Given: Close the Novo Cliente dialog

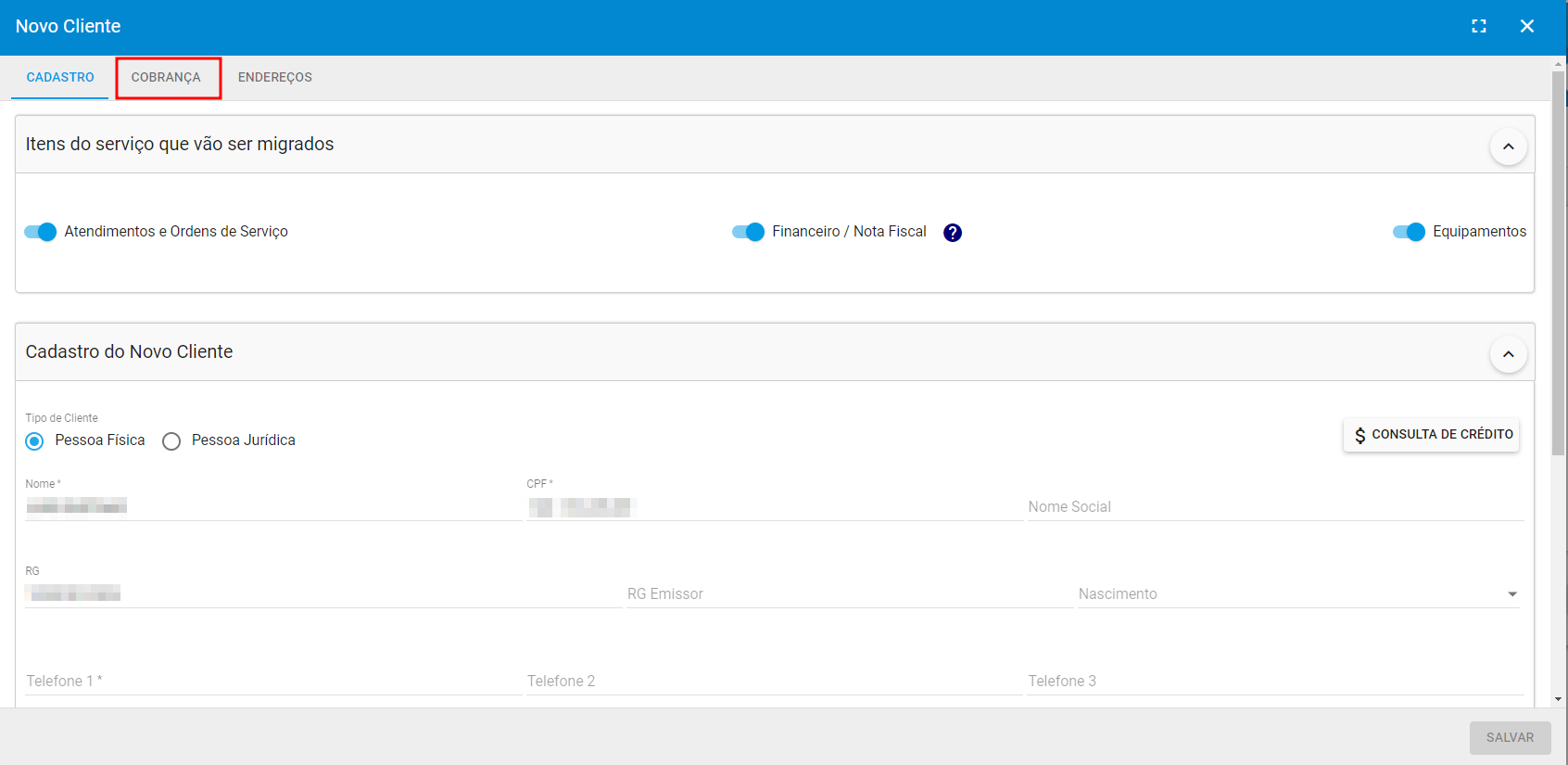Looking at the screenshot, I should [x=1527, y=26].
